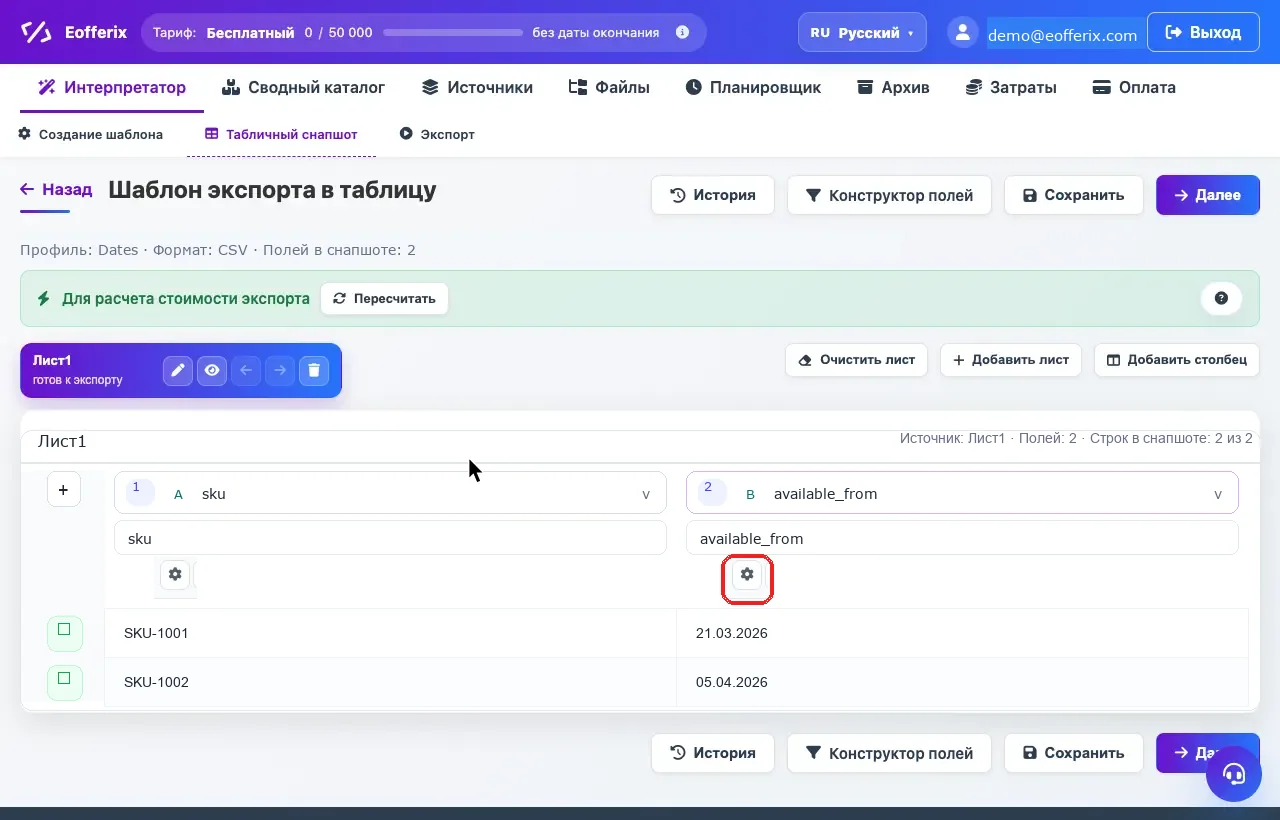Click the tariff usage progress bar
Image resolution: width=1280 pixels, height=820 pixels.
(x=453, y=33)
